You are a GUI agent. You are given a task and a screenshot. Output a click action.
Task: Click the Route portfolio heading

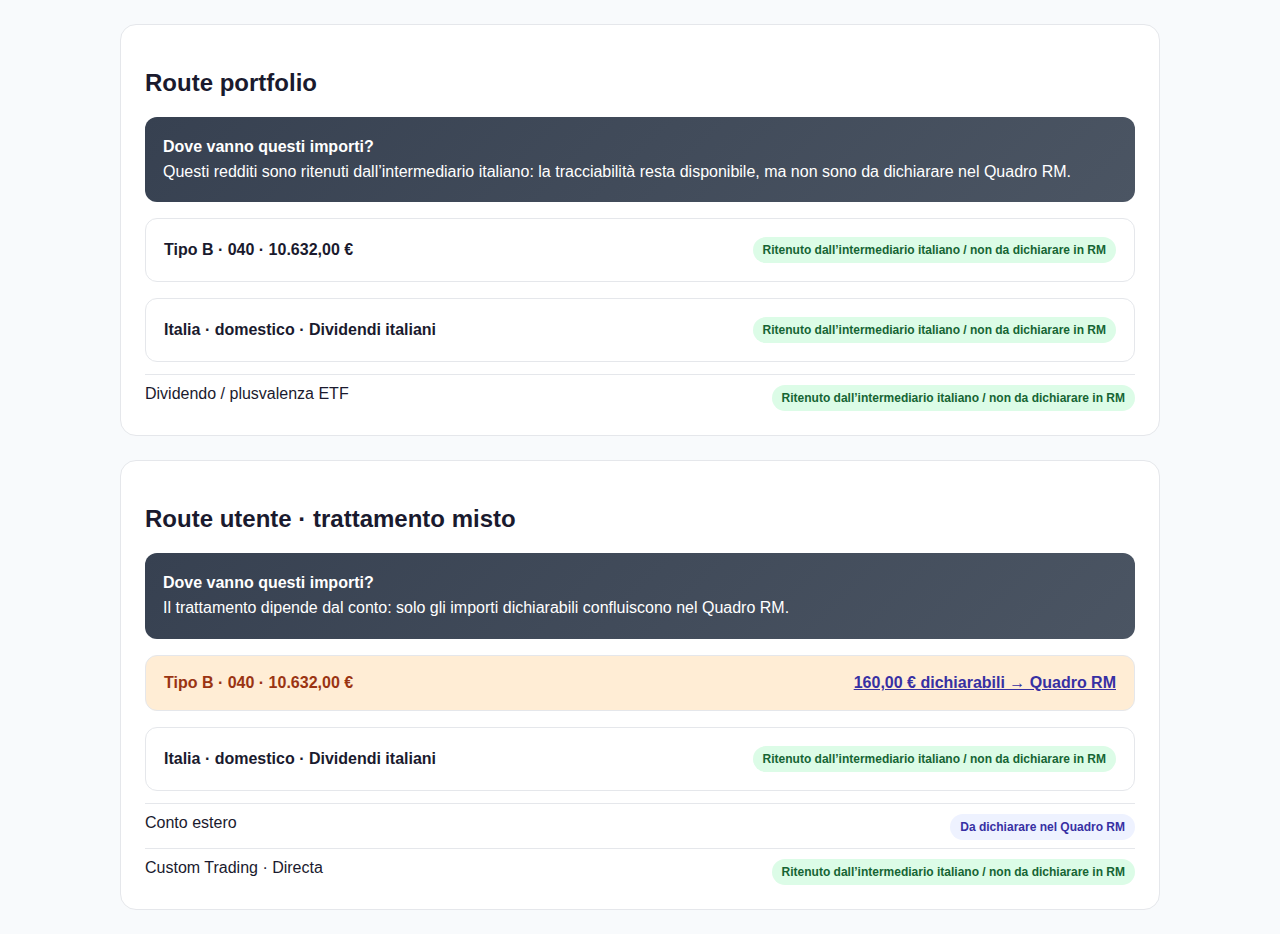pyautogui.click(x=231, y=83)
